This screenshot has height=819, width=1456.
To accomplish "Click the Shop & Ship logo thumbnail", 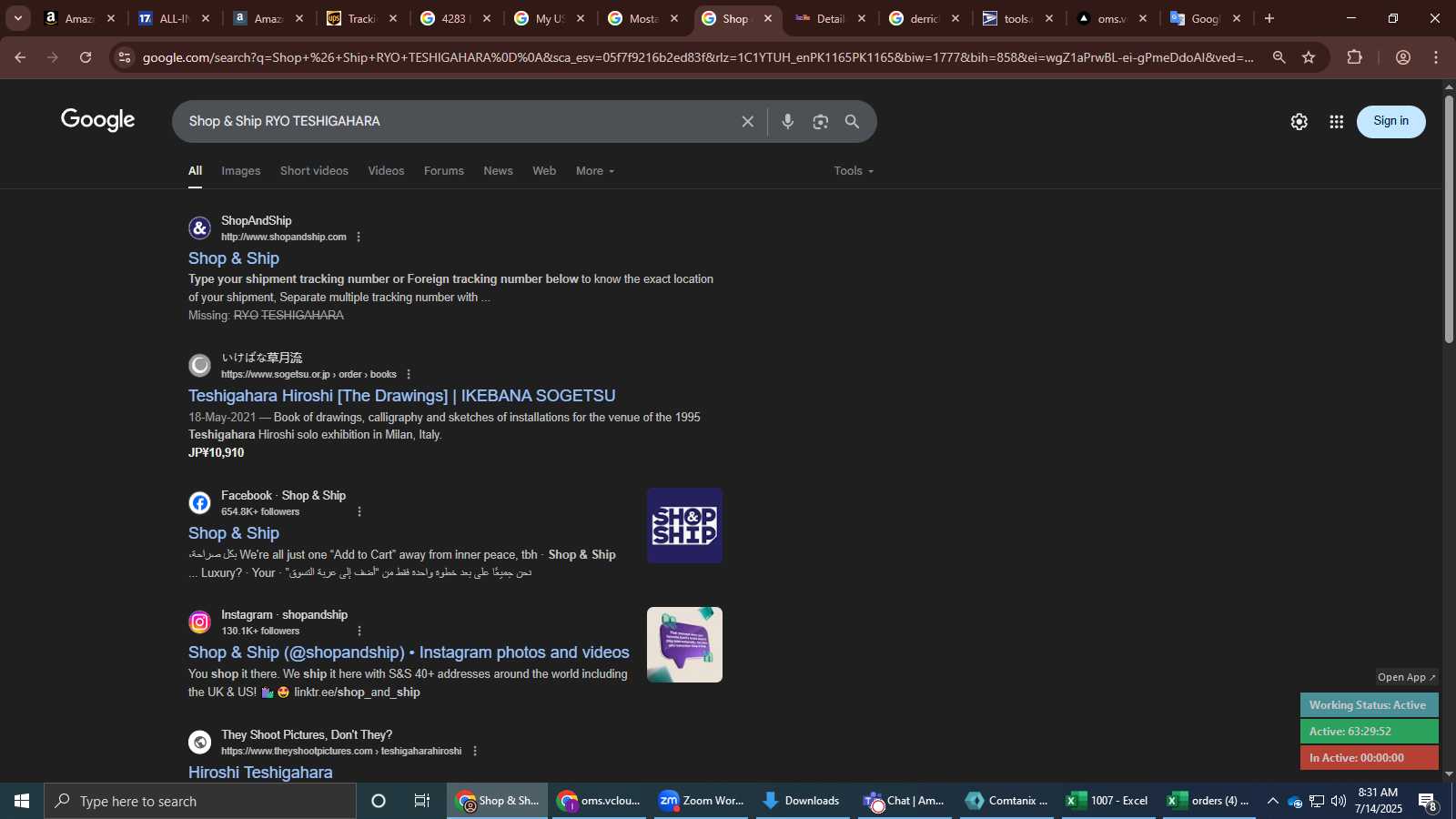I will point(684,525).
